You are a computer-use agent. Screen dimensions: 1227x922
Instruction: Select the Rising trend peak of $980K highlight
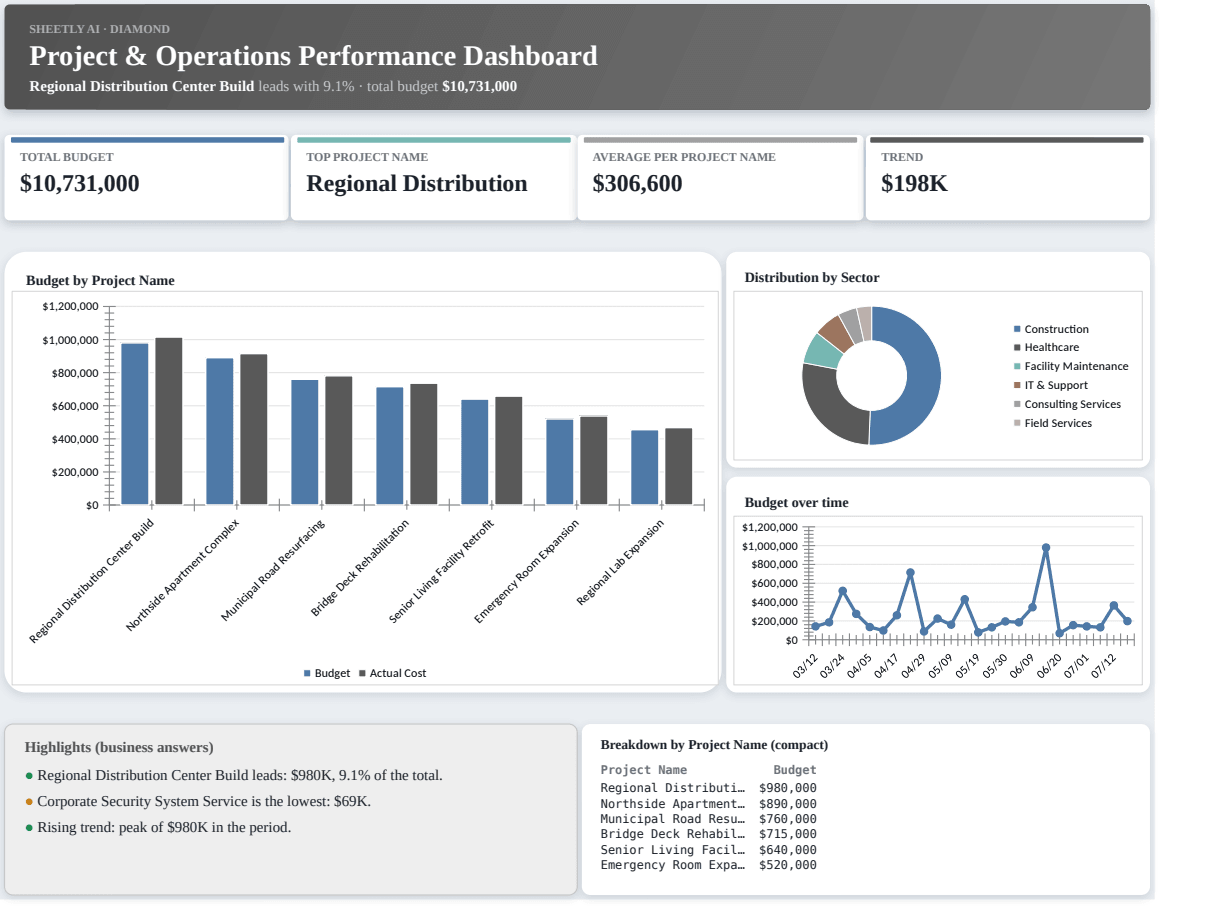point(158,828)
